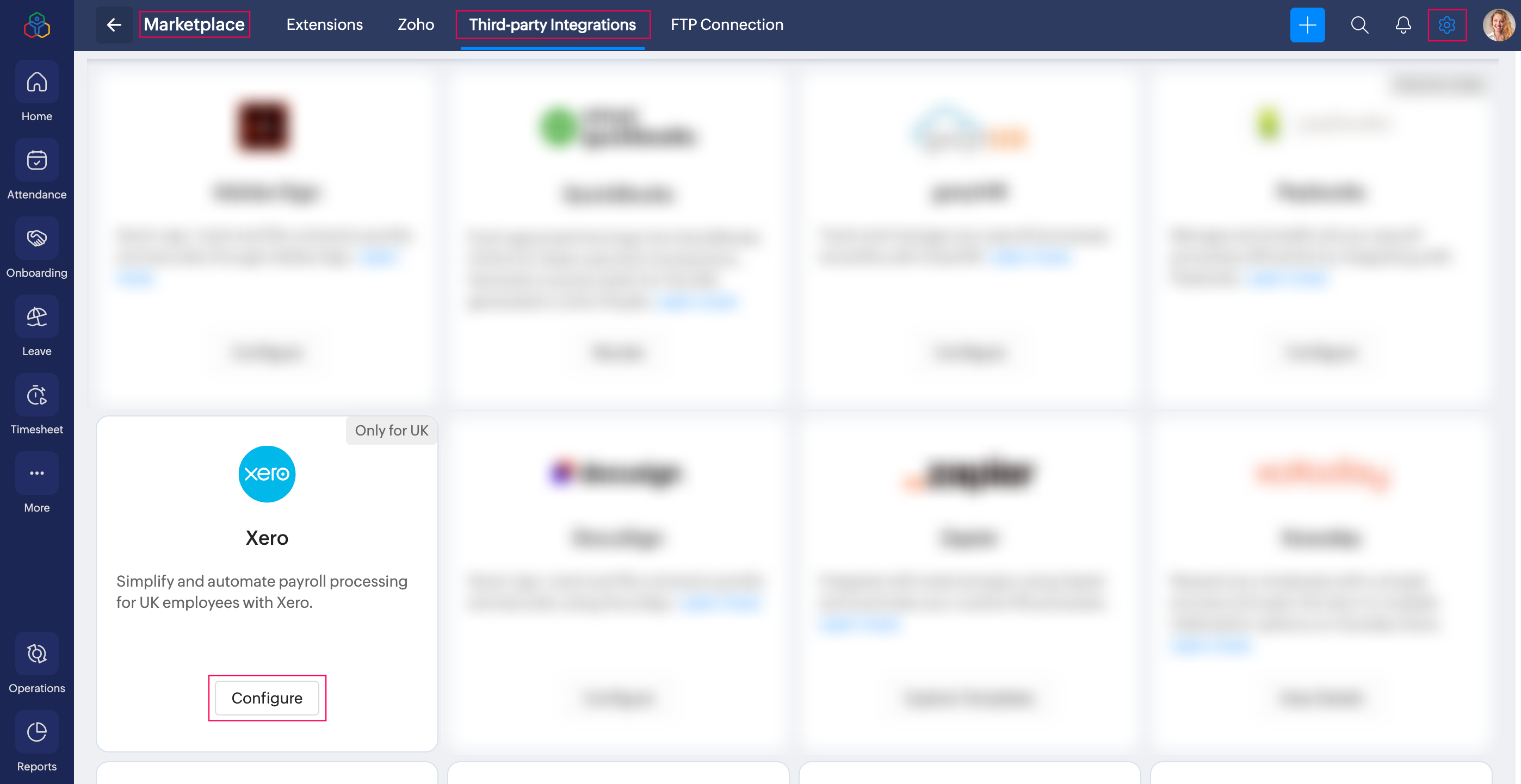Viewport: 1521px width, 784px height.
Task: Open Timesheet from sidebar
Action: (x=36, y=395)
